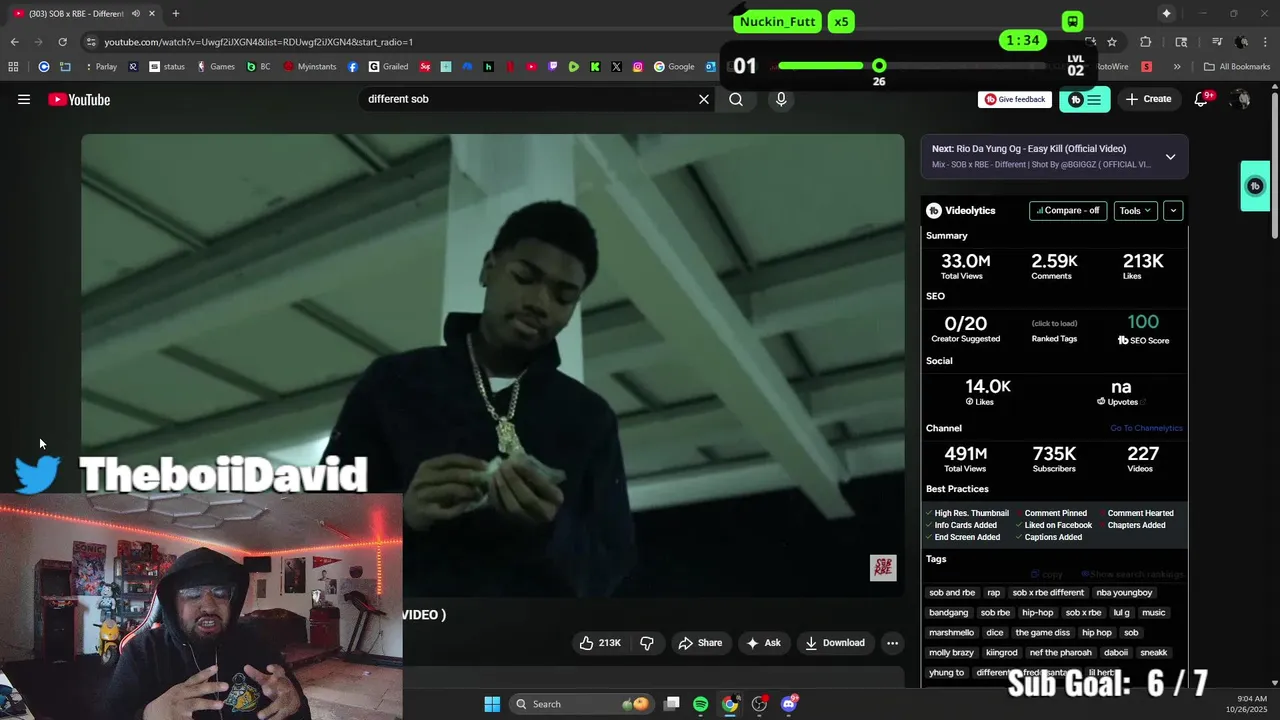Clear the YouTube search box text
The height and width of the screenshot is (720, 1280).
704,99
